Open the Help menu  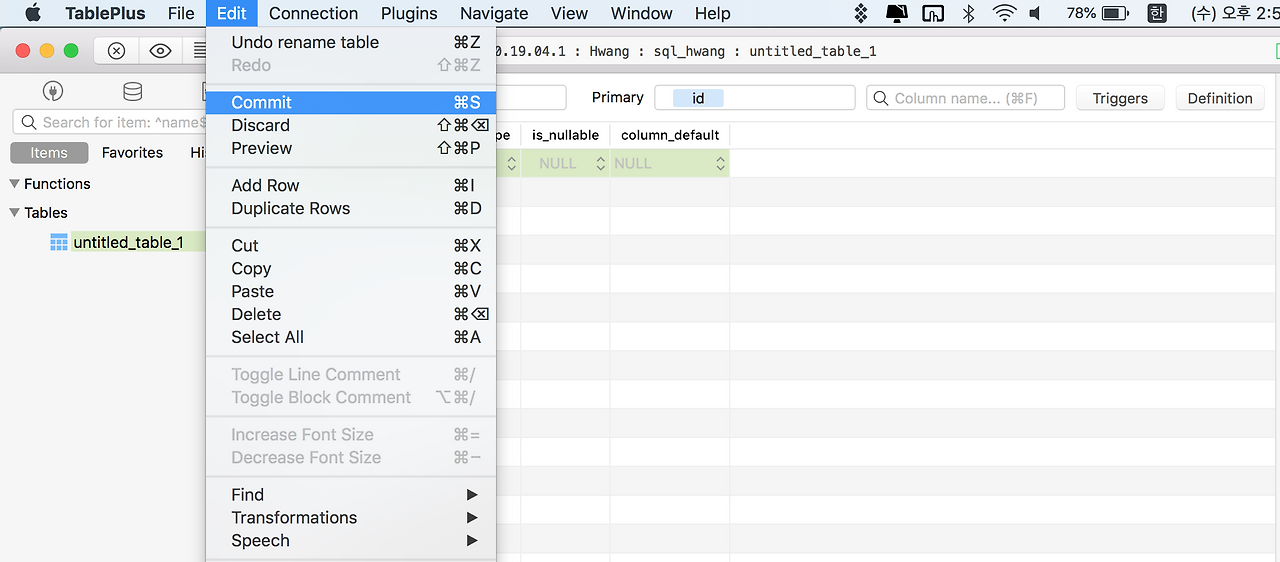[713, 13]
